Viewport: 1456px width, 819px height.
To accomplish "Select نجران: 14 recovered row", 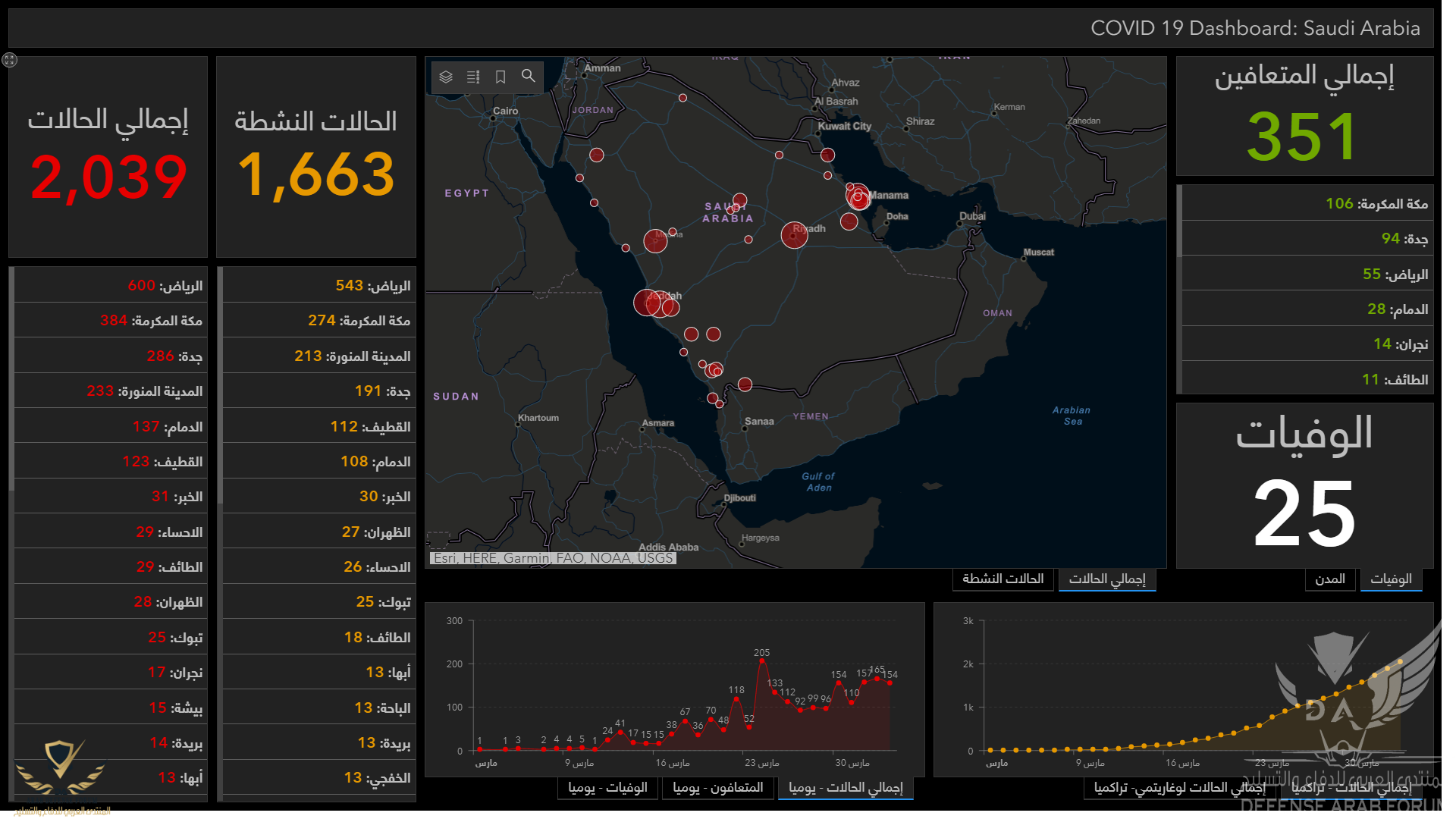I will coord(1307,344).
